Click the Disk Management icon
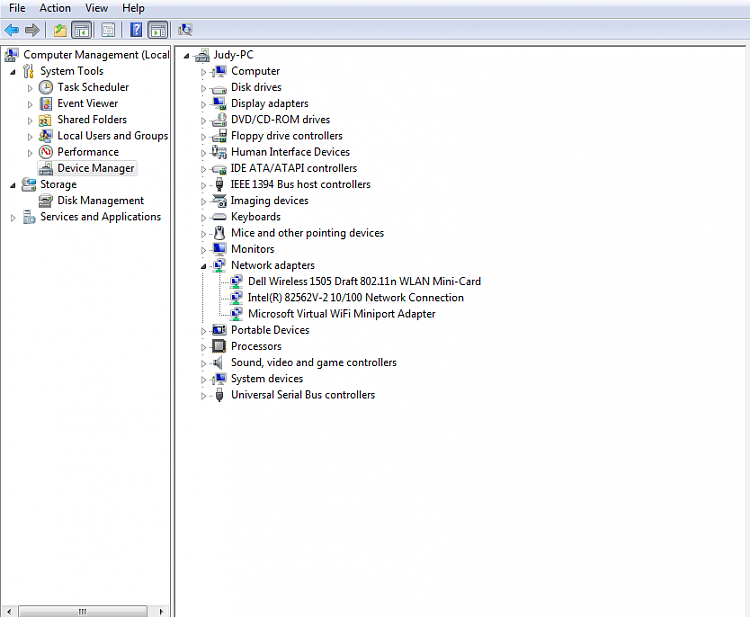The image size is (750, 617). (x=46, y=200)
